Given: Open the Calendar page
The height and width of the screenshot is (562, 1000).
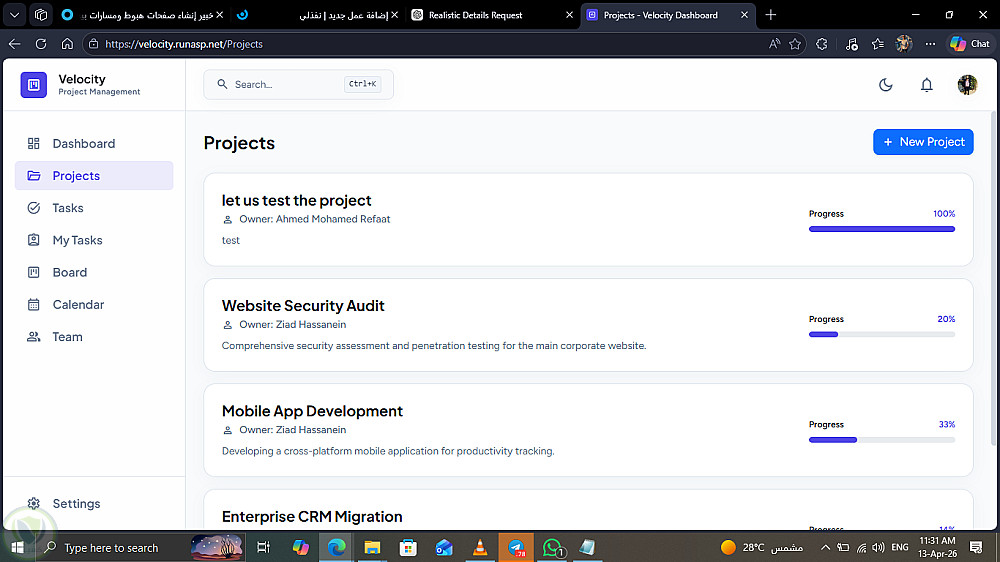Looking at the screenshot, I should click(x=94, y=304).
